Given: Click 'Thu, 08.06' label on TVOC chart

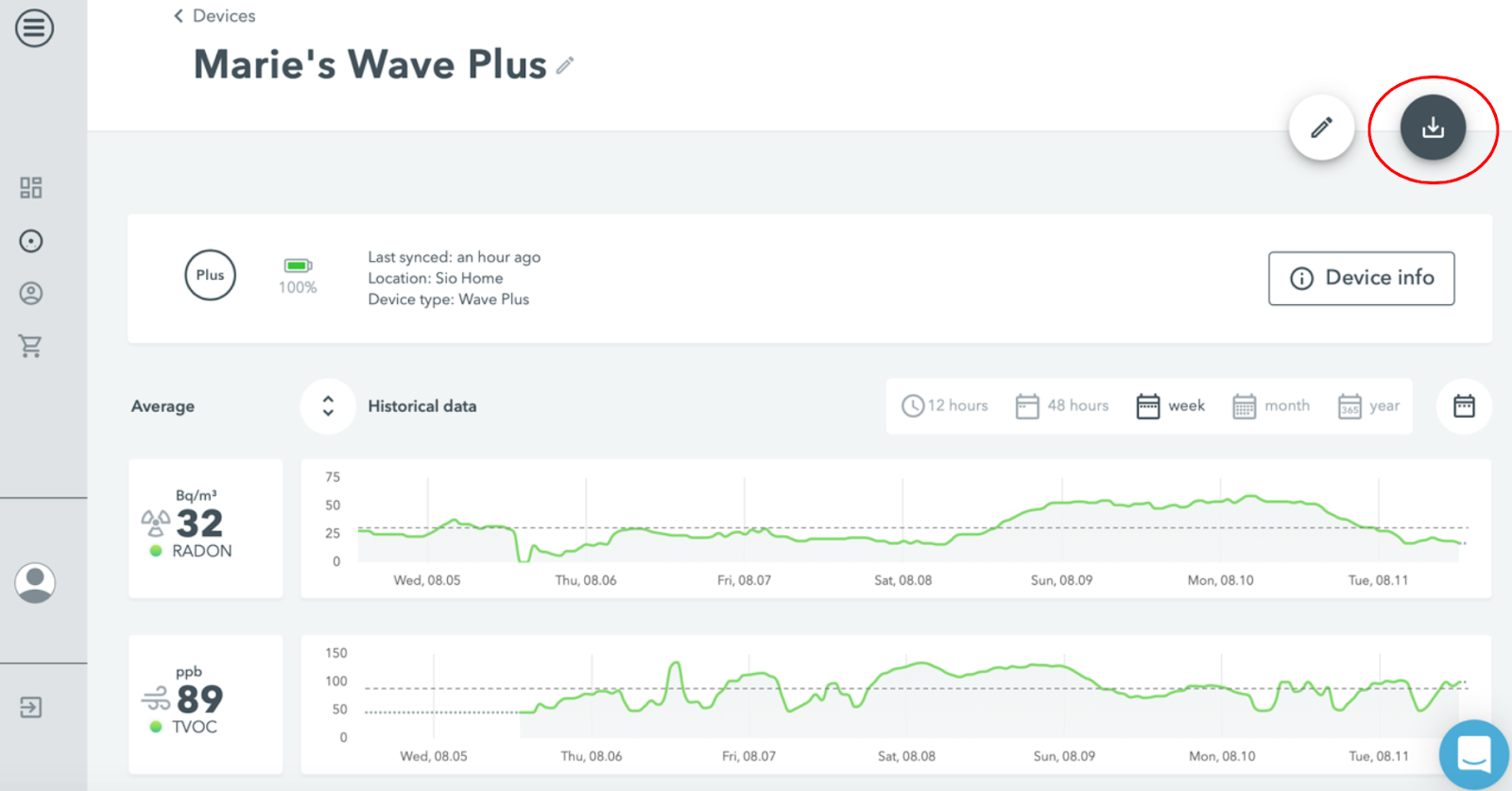Looking at the screenshot, I should point(592,756).
